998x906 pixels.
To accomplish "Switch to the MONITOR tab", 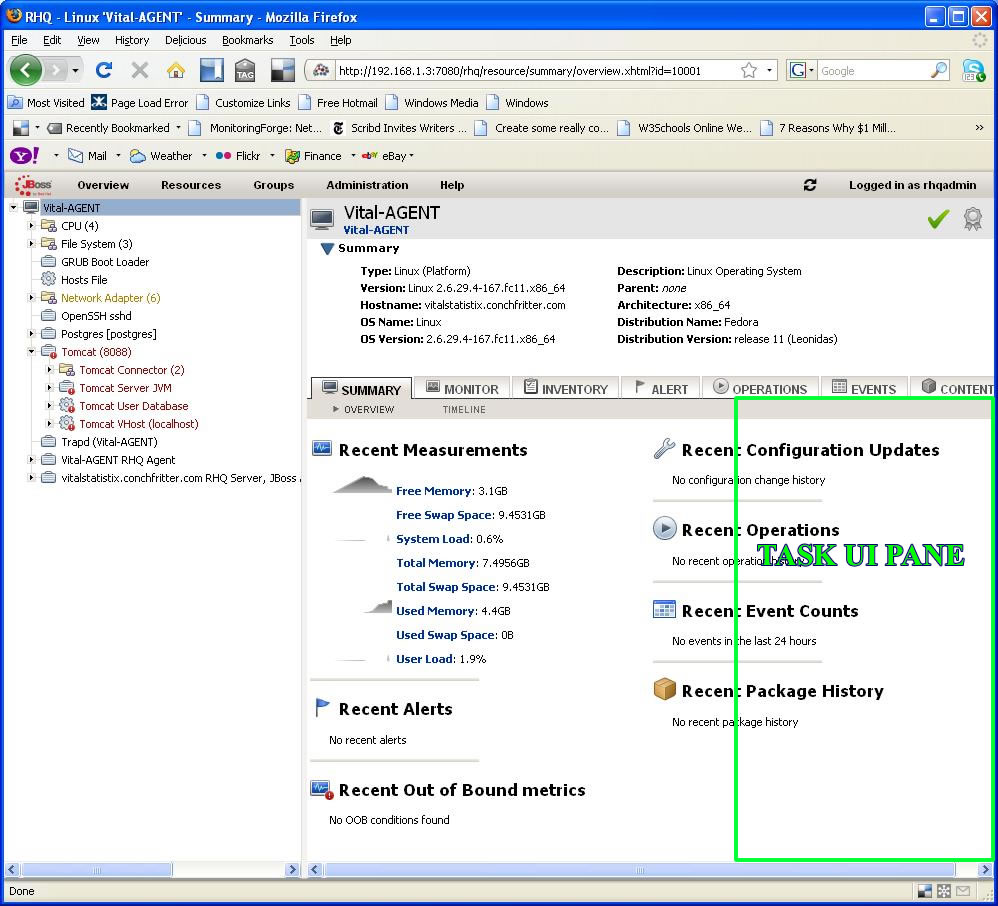I will (x=461, y=388).
